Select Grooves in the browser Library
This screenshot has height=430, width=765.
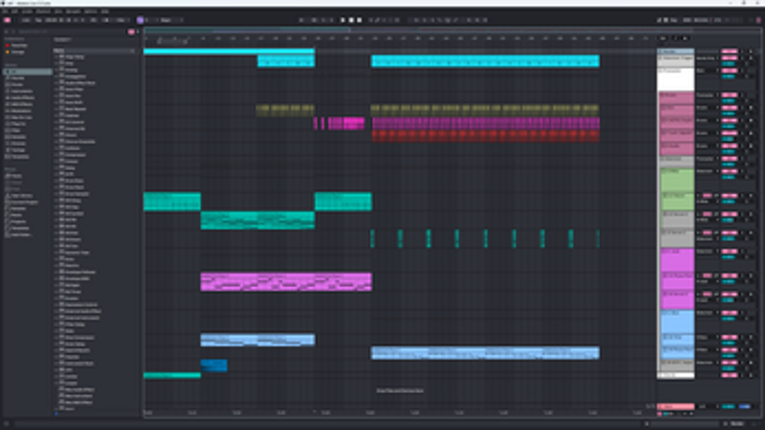(18, 143)
